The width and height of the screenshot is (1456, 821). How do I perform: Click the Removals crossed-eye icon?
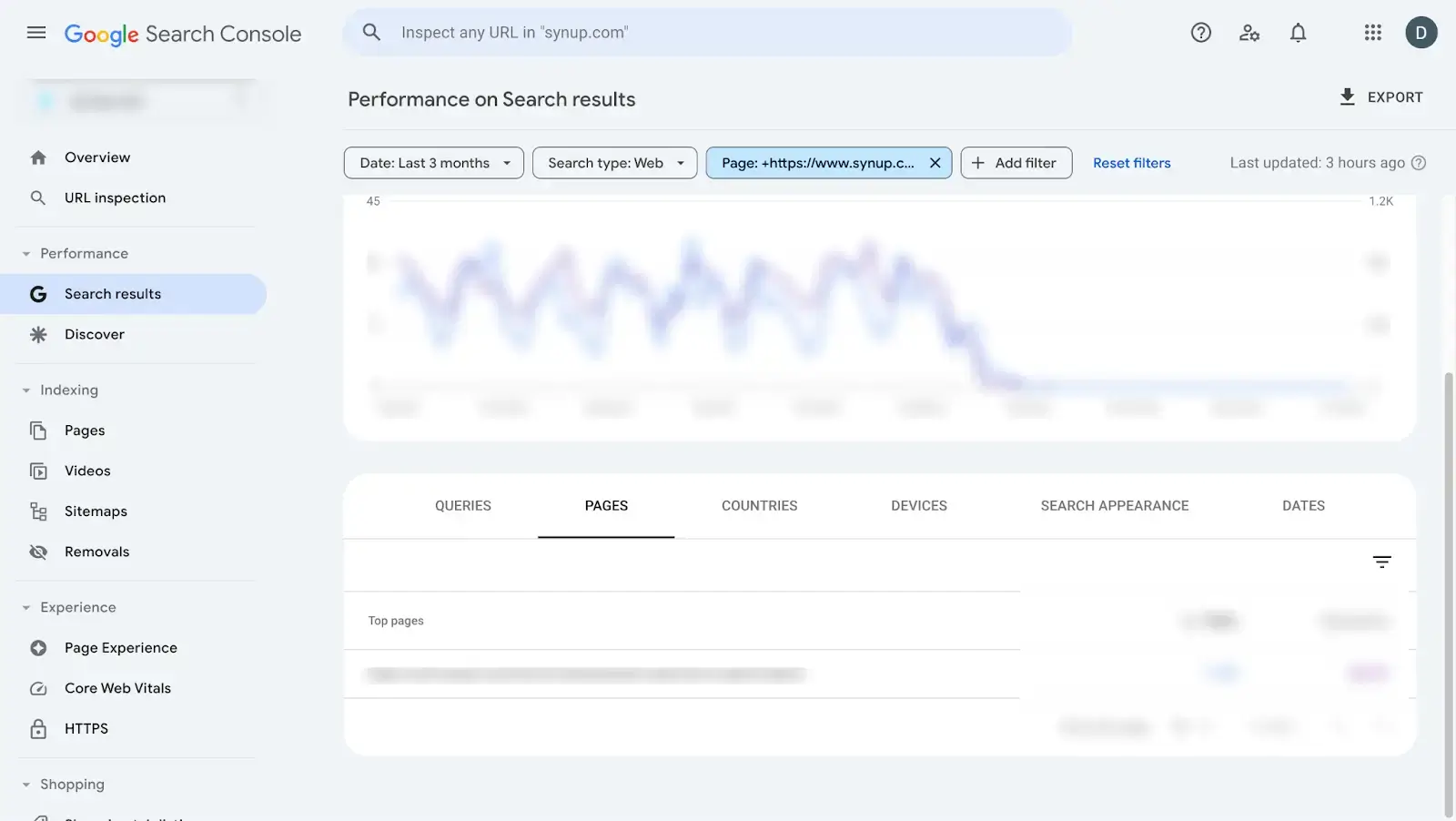tap(38, 552)
